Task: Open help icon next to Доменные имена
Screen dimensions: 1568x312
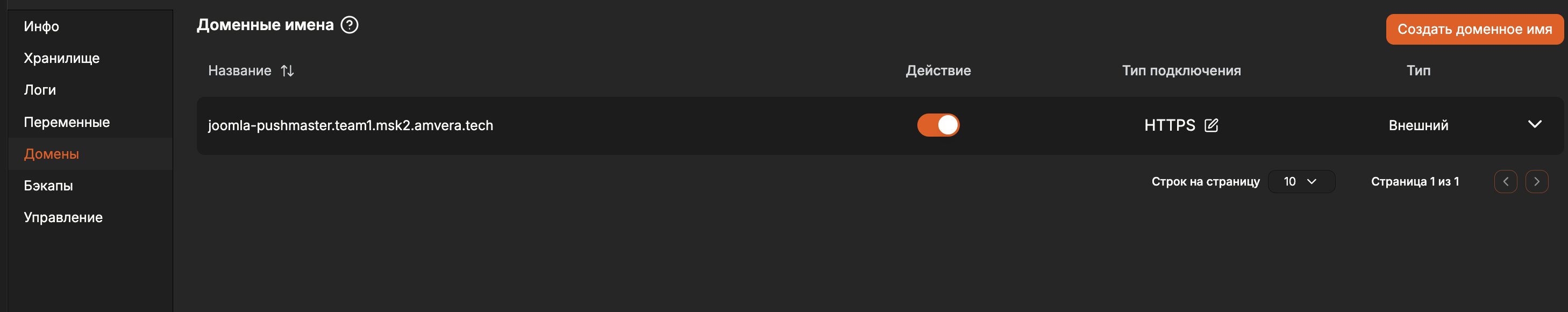Action: pos(350,25)
